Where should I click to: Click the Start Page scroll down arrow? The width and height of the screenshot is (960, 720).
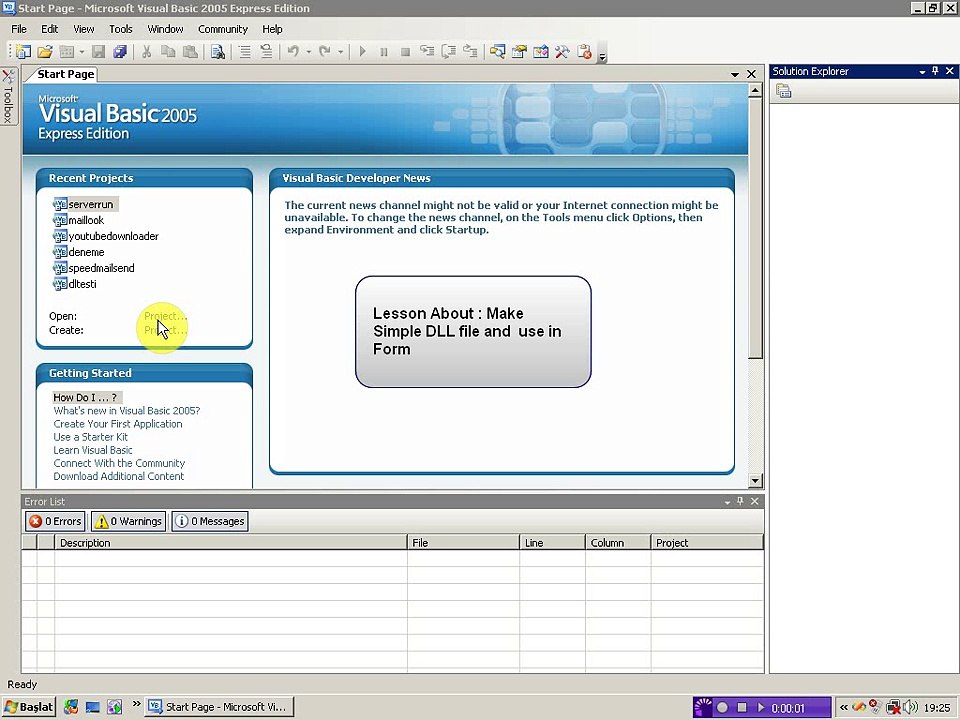tap(756, 481)
